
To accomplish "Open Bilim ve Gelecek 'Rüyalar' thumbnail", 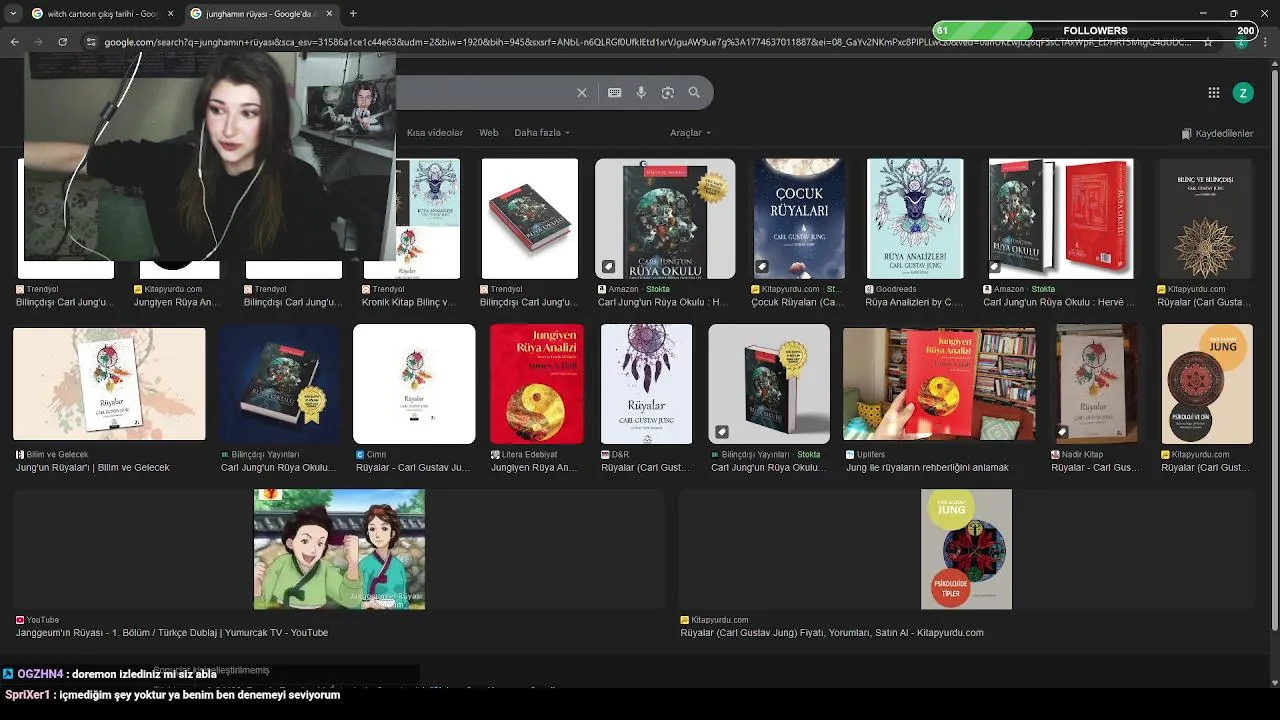I will pos(109,384).
